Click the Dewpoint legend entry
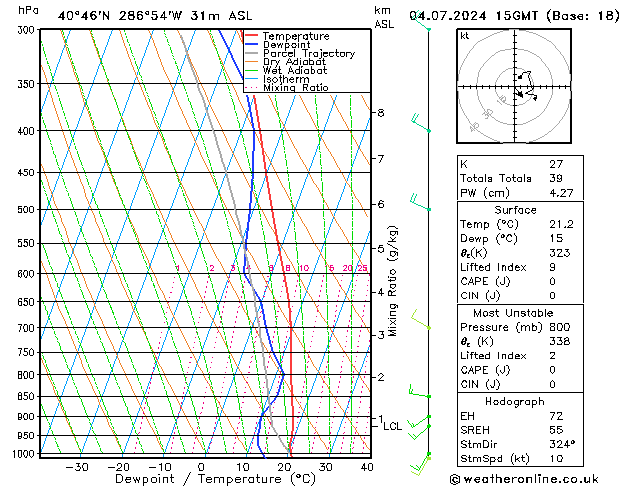This screenshot has width=629, height=486. coord(288,45)
